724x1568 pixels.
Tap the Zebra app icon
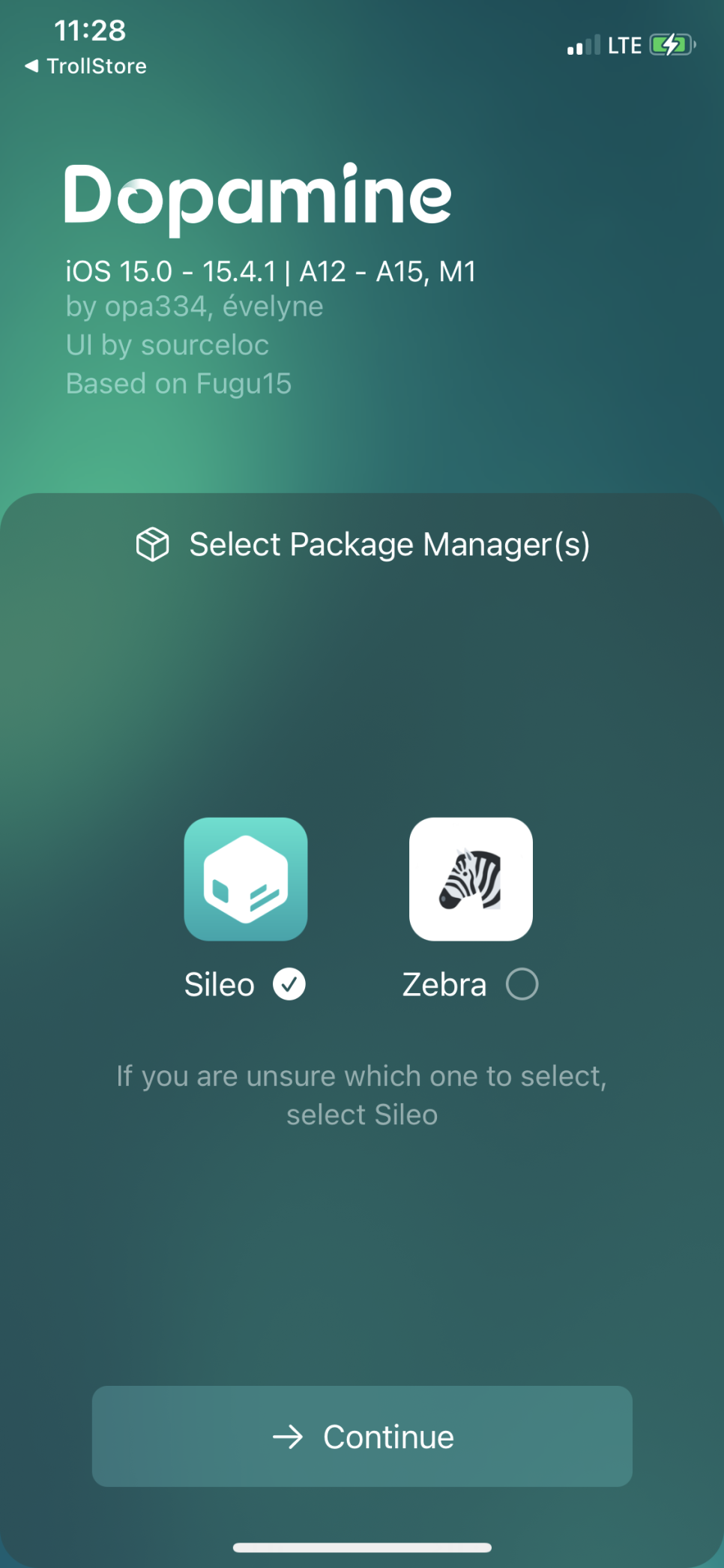tap(471, 878)
